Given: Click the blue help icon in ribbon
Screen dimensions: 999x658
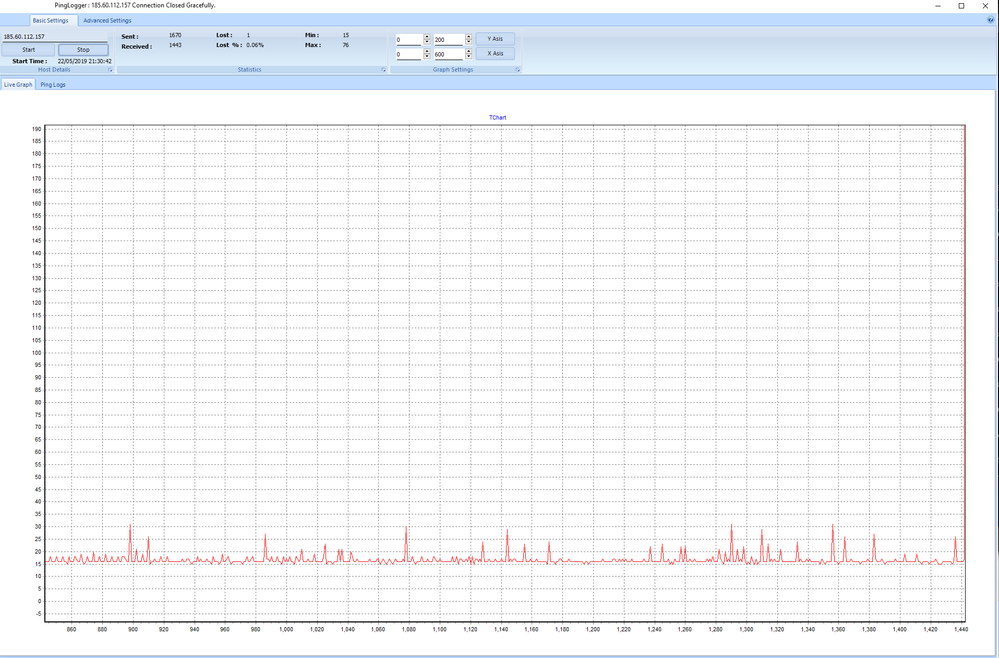Looking at the screenshot, I should (x=990, y=19).
